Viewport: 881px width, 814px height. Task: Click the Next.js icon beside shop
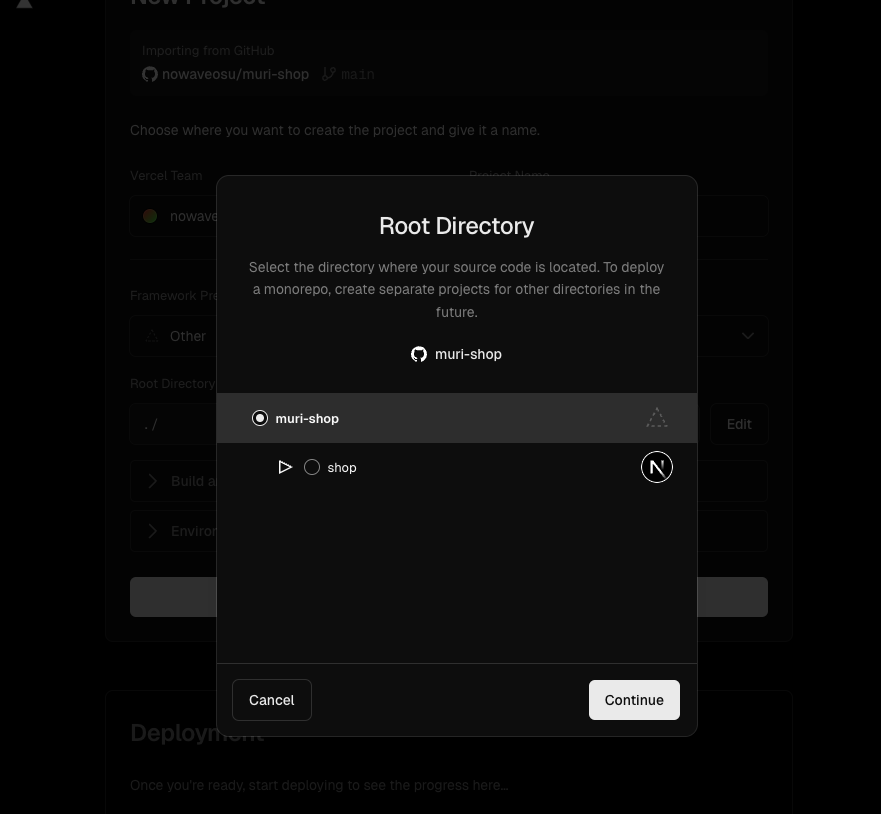pos(656,467)
